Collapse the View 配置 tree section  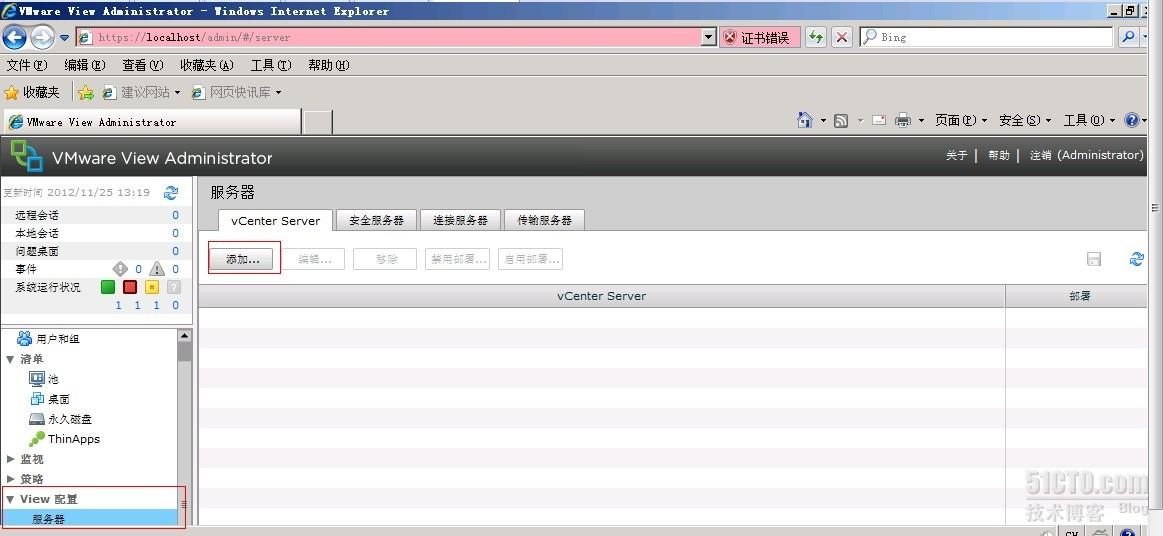pos(10,499)
